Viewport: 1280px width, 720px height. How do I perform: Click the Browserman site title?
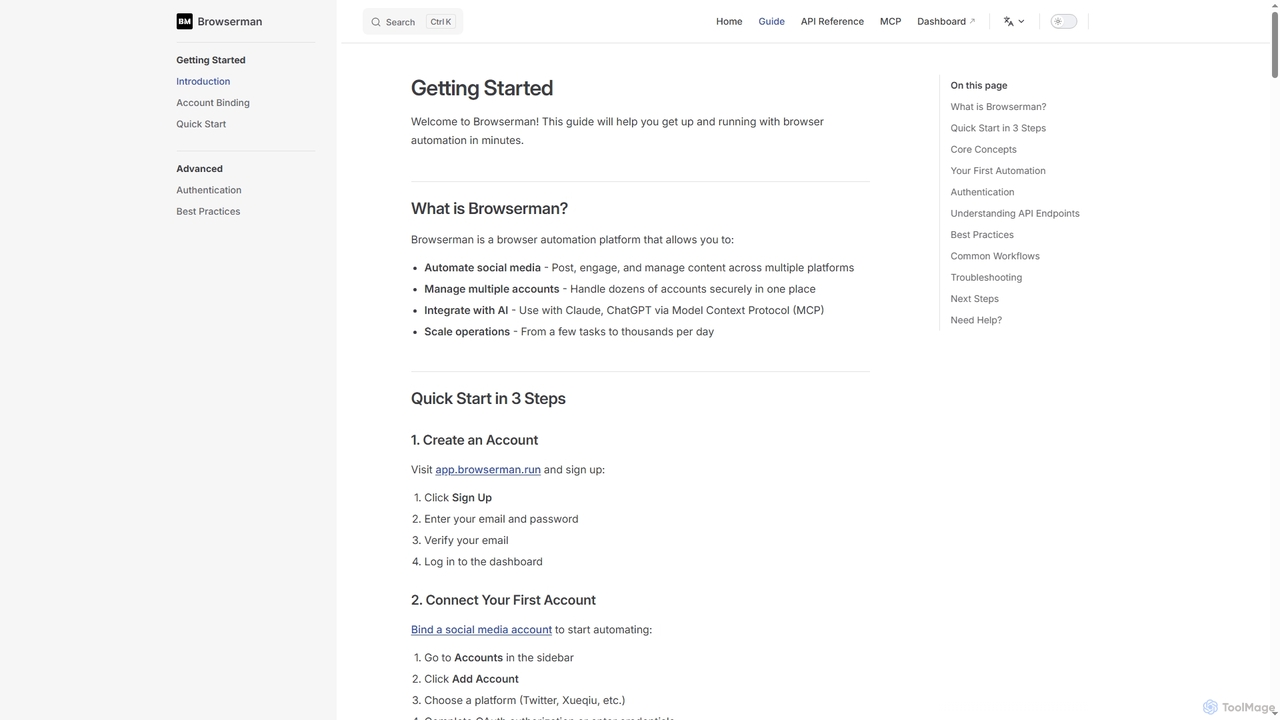point(230,21)
